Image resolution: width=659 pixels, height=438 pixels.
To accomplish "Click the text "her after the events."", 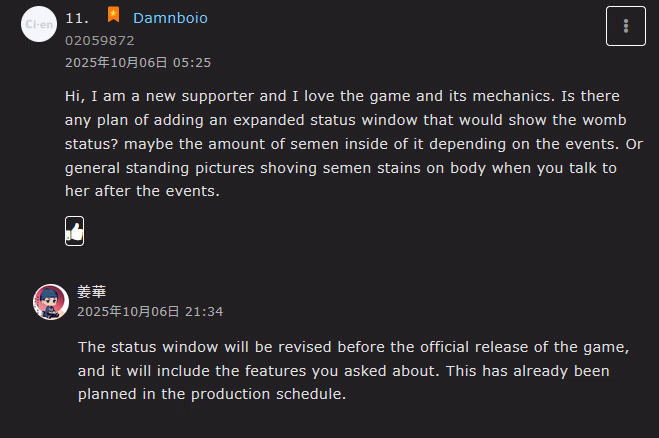I will [x=141, y=192].
